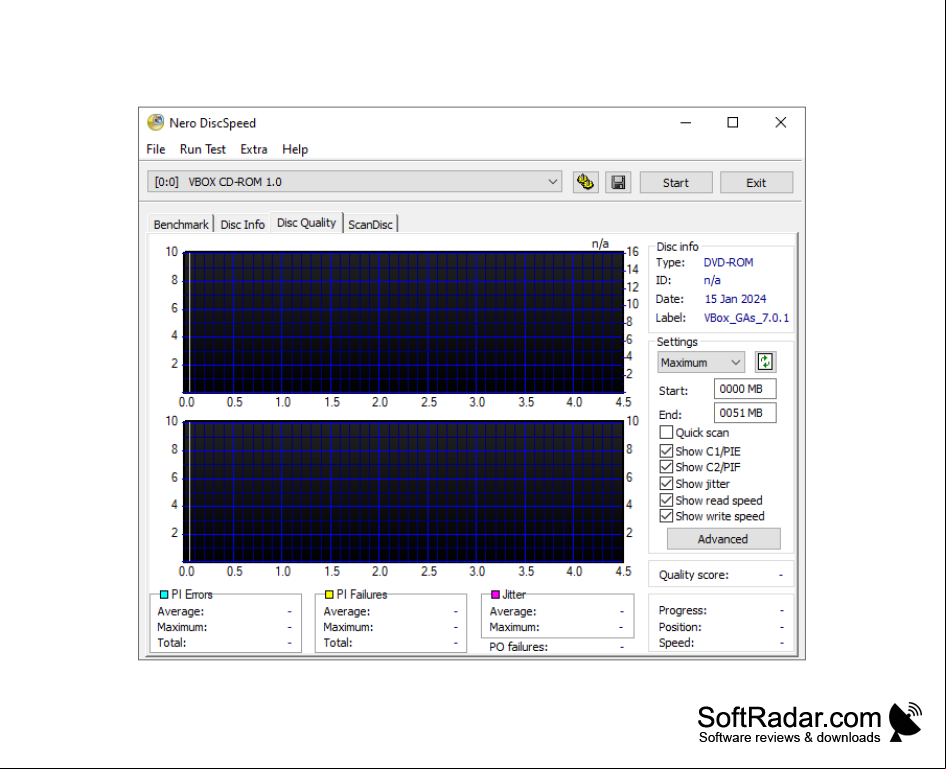
Task: Click the disc type DVD-ROM value
Action: click(x=728, y=262)
